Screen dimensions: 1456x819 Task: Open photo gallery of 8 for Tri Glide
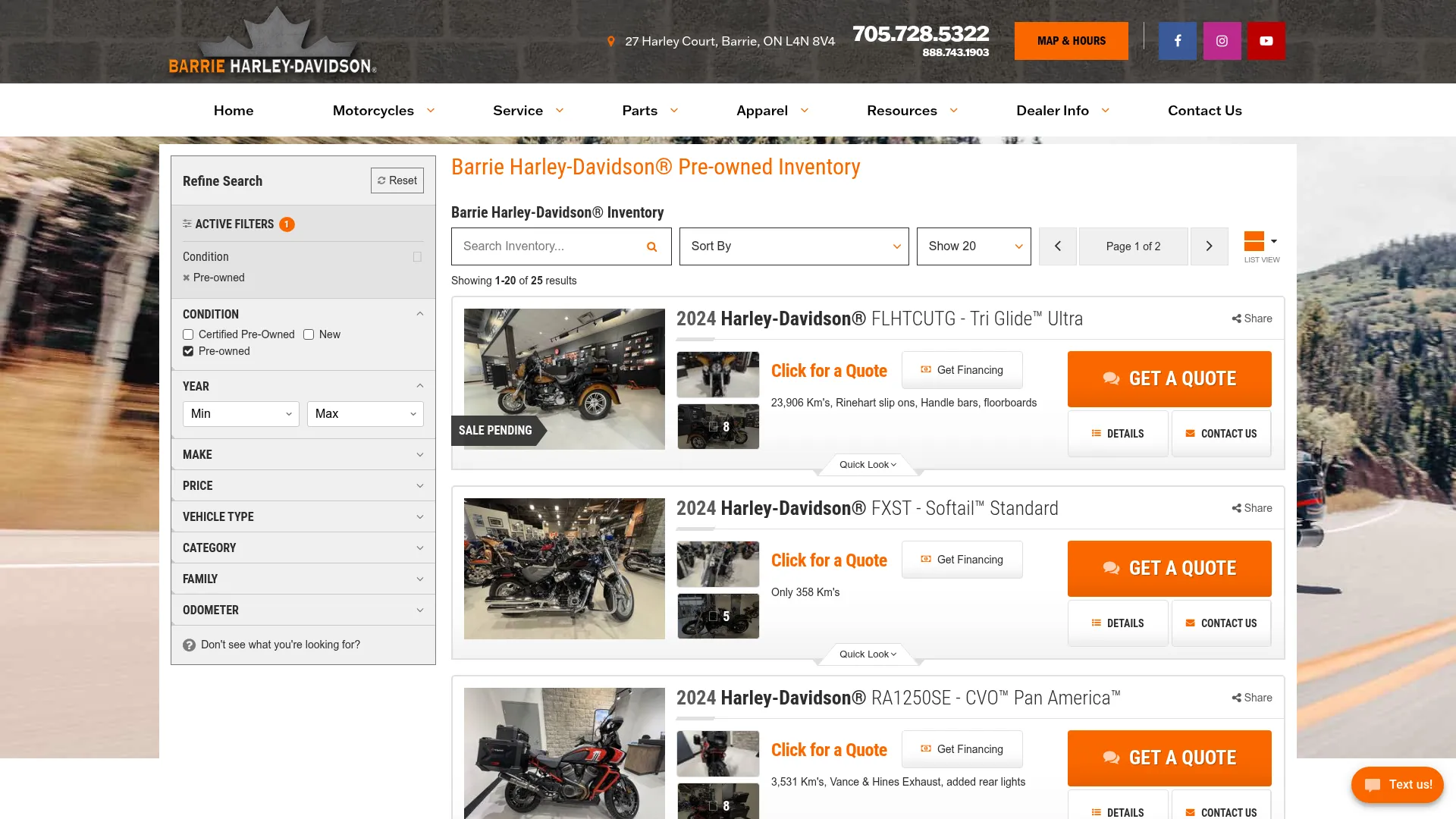(x=718, y=427)
